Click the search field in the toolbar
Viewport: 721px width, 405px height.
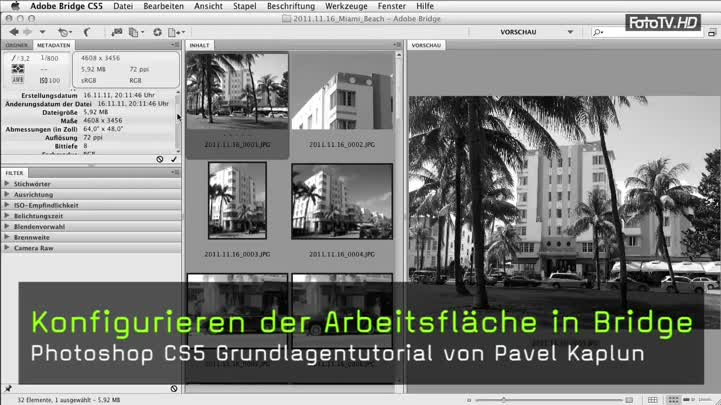point(646,32)
